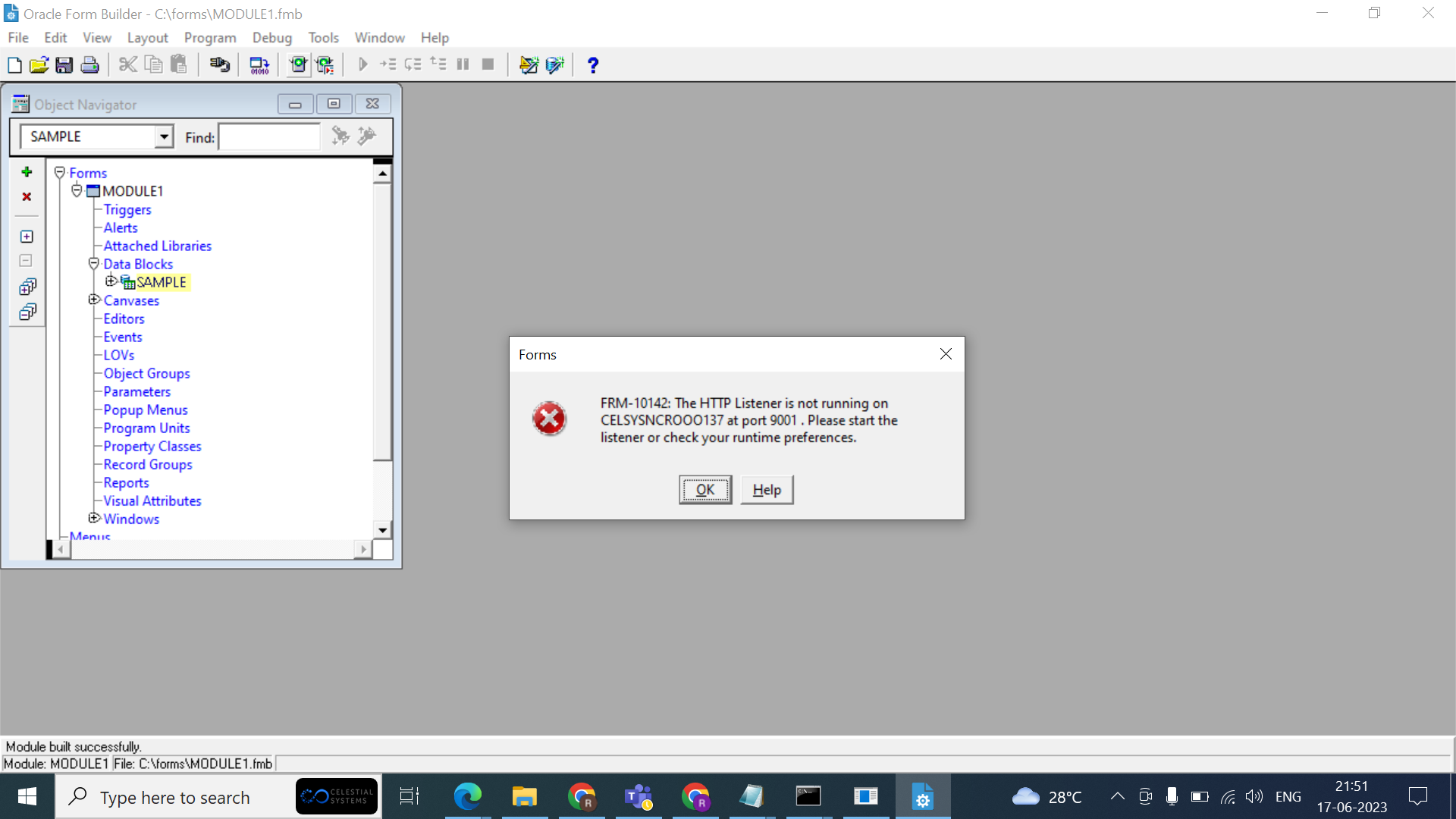Open Microsoft Teams from the taskbar
The width and height of the screenshot is (1456, 819).
(x=639, y=796)
